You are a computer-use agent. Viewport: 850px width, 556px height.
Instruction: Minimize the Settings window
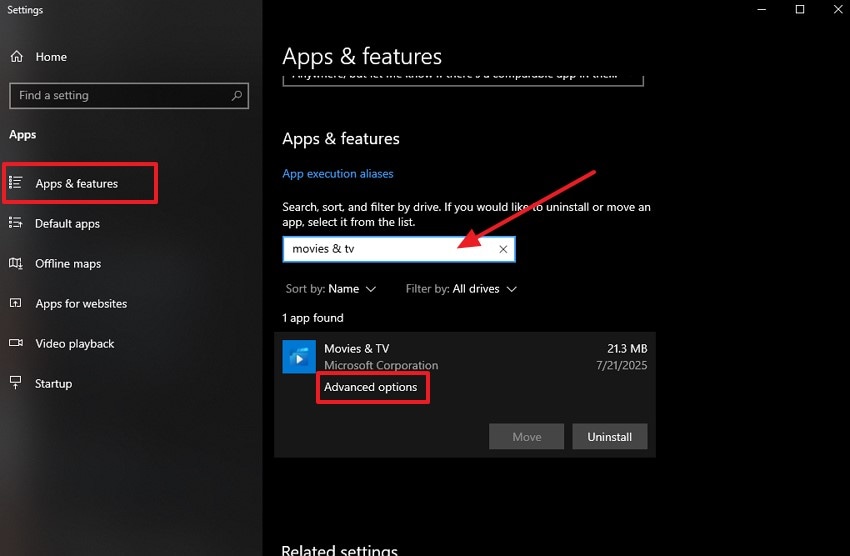tap(762, 9)
